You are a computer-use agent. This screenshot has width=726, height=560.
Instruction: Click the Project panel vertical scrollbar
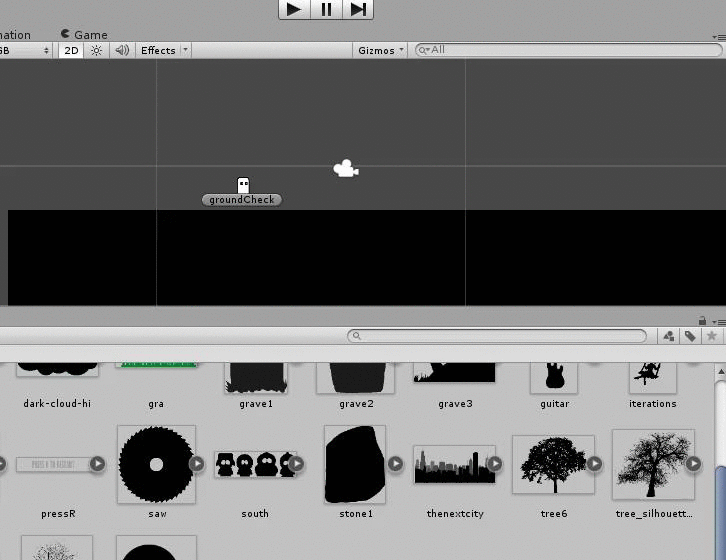pos(720,513)
